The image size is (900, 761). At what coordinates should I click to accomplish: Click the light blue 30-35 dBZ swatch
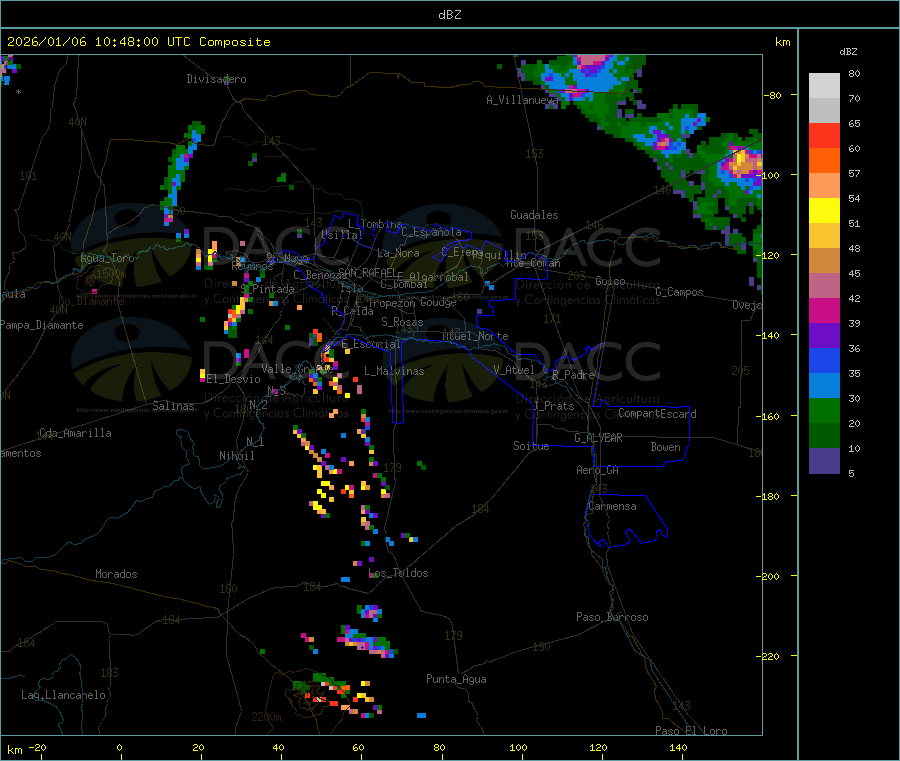tap(824, 386)
